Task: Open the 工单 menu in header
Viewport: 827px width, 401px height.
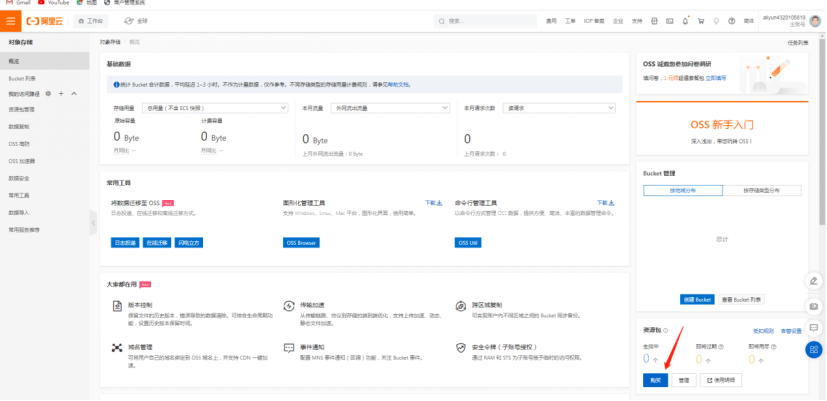Action: (570, 21)
